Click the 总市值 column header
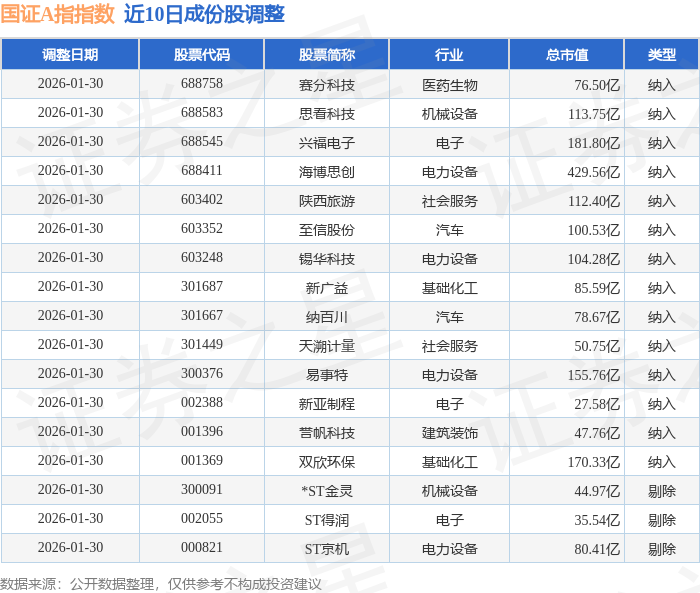 [x=567, y=54]
